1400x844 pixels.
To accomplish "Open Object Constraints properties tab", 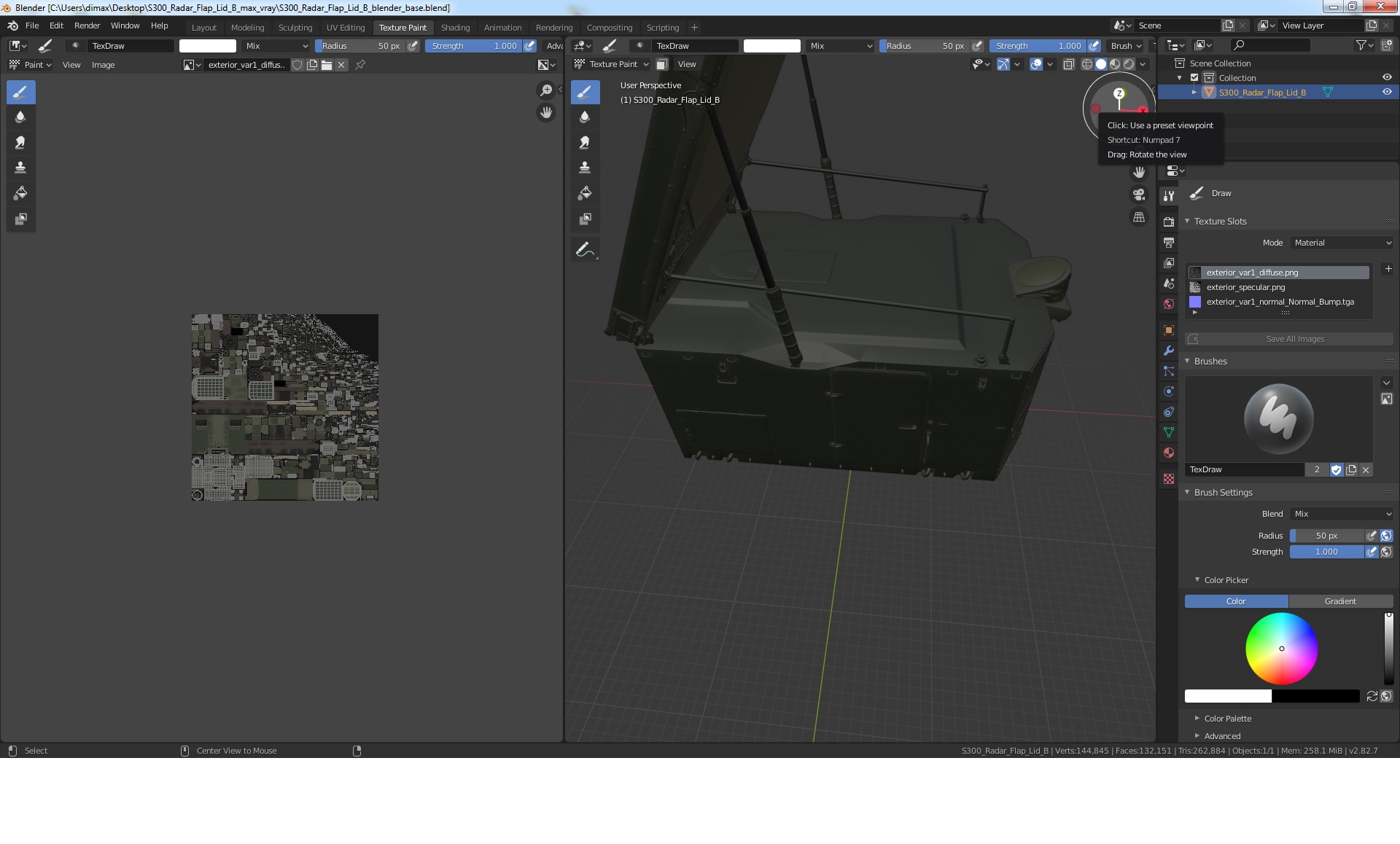I will pos(1169,412).
